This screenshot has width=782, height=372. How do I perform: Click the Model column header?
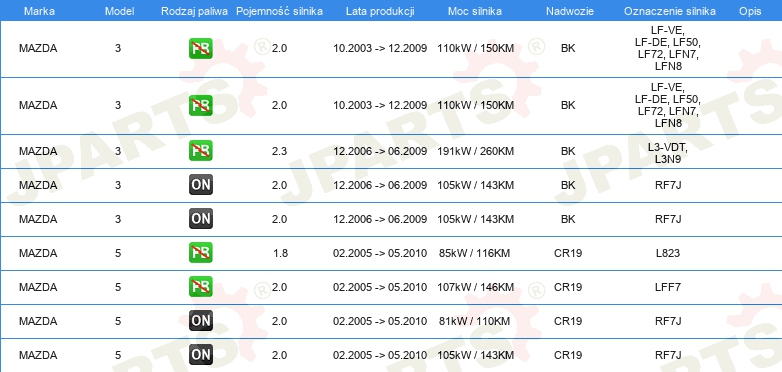click(x=119, y=11)
